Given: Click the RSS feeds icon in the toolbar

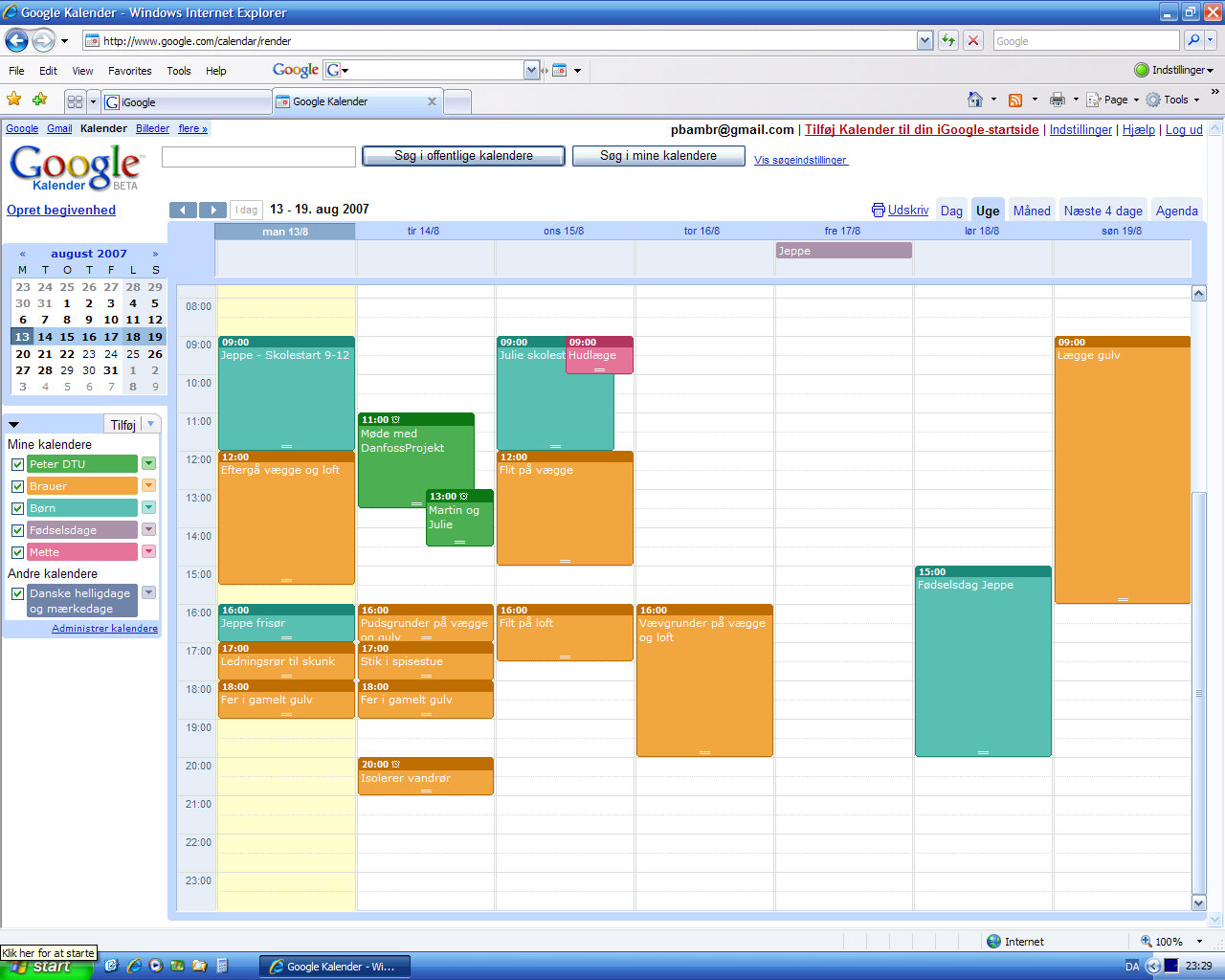Looking at the screenshot, I should click(x=1015, y=100).
